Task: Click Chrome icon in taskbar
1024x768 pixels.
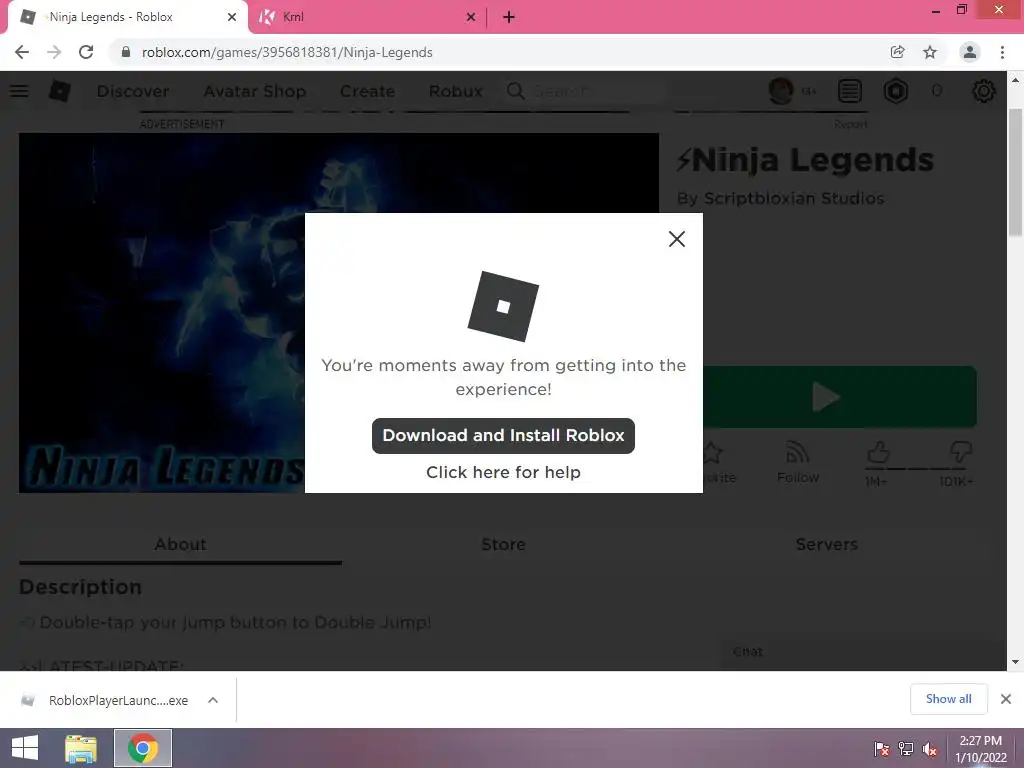Action: tap(143, 748)
